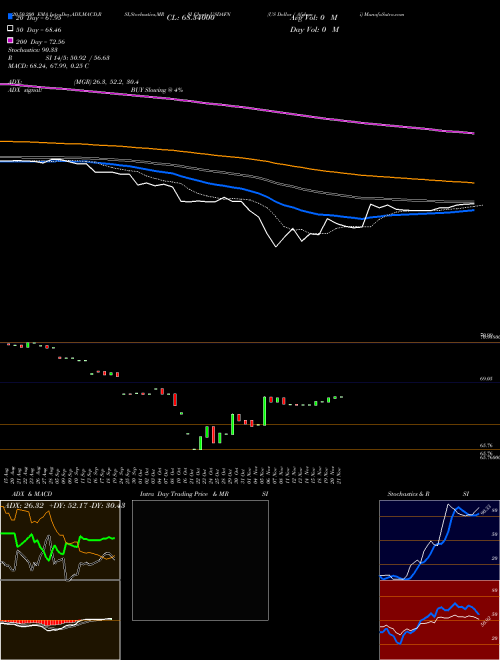Click the navy Stochastics chart panel
The width and height of the screenshot is (500, 660).
[x=439, y=540]
